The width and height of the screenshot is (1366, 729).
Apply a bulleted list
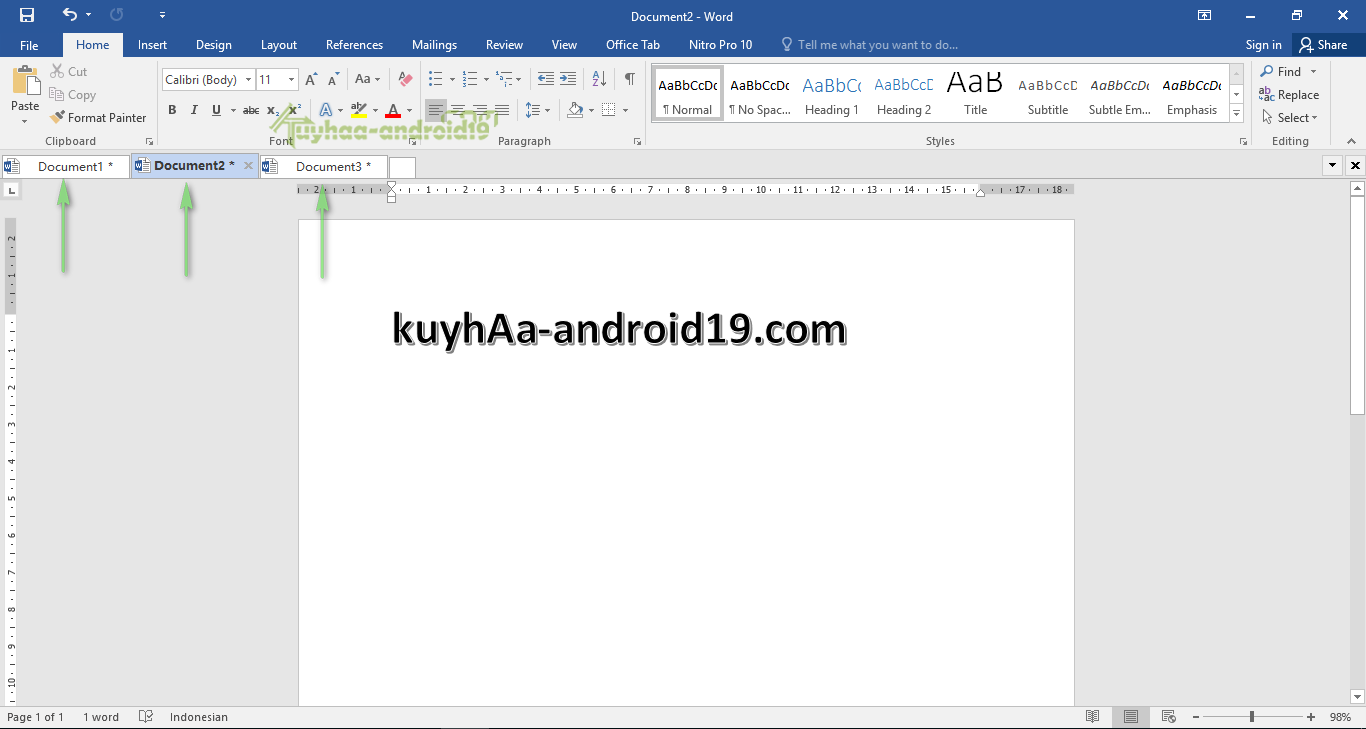[435, 79]
